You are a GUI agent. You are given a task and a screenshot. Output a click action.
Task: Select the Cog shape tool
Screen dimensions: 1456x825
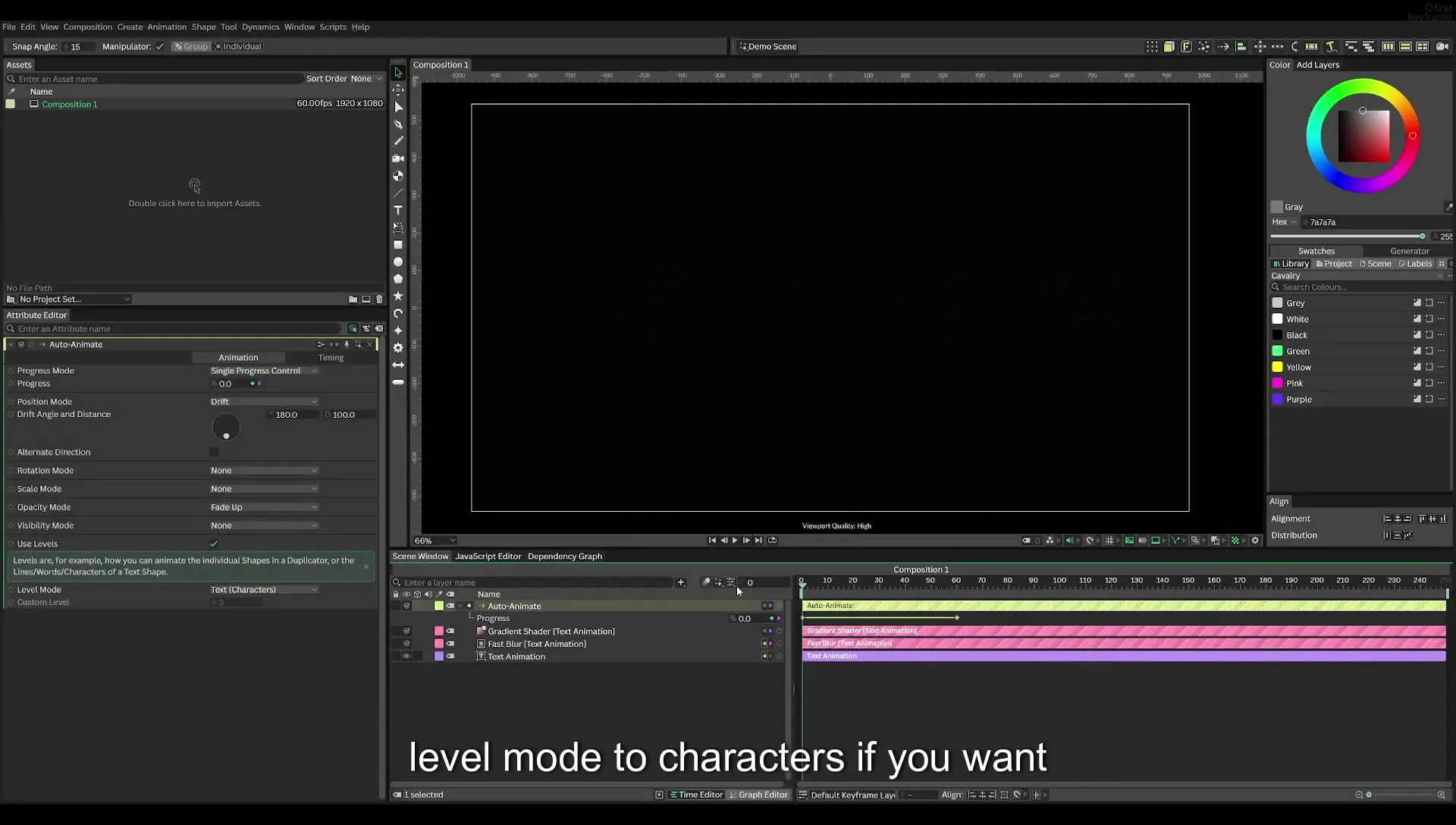click(x=398, y=347)
